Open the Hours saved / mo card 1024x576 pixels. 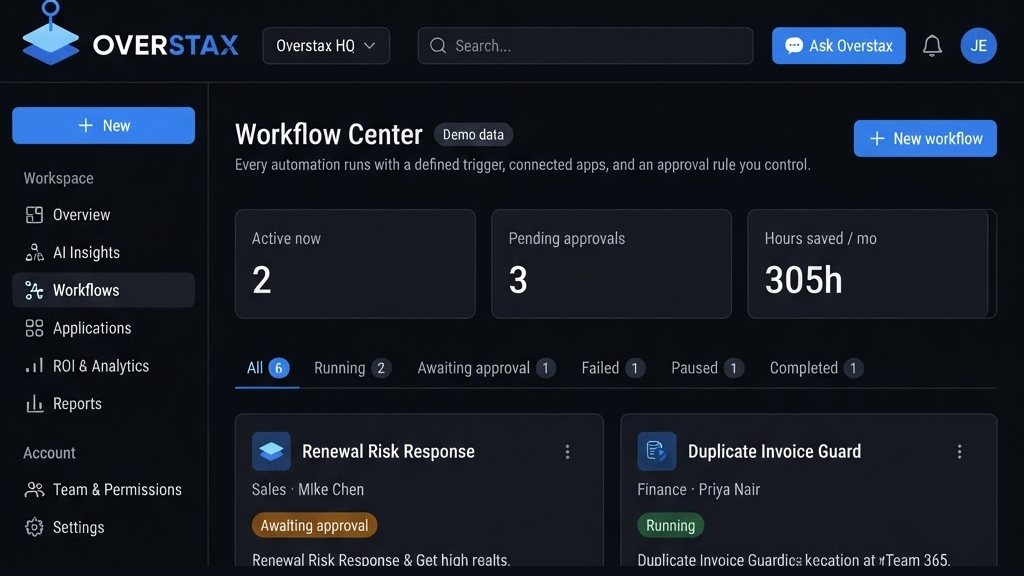pos(871,264)
